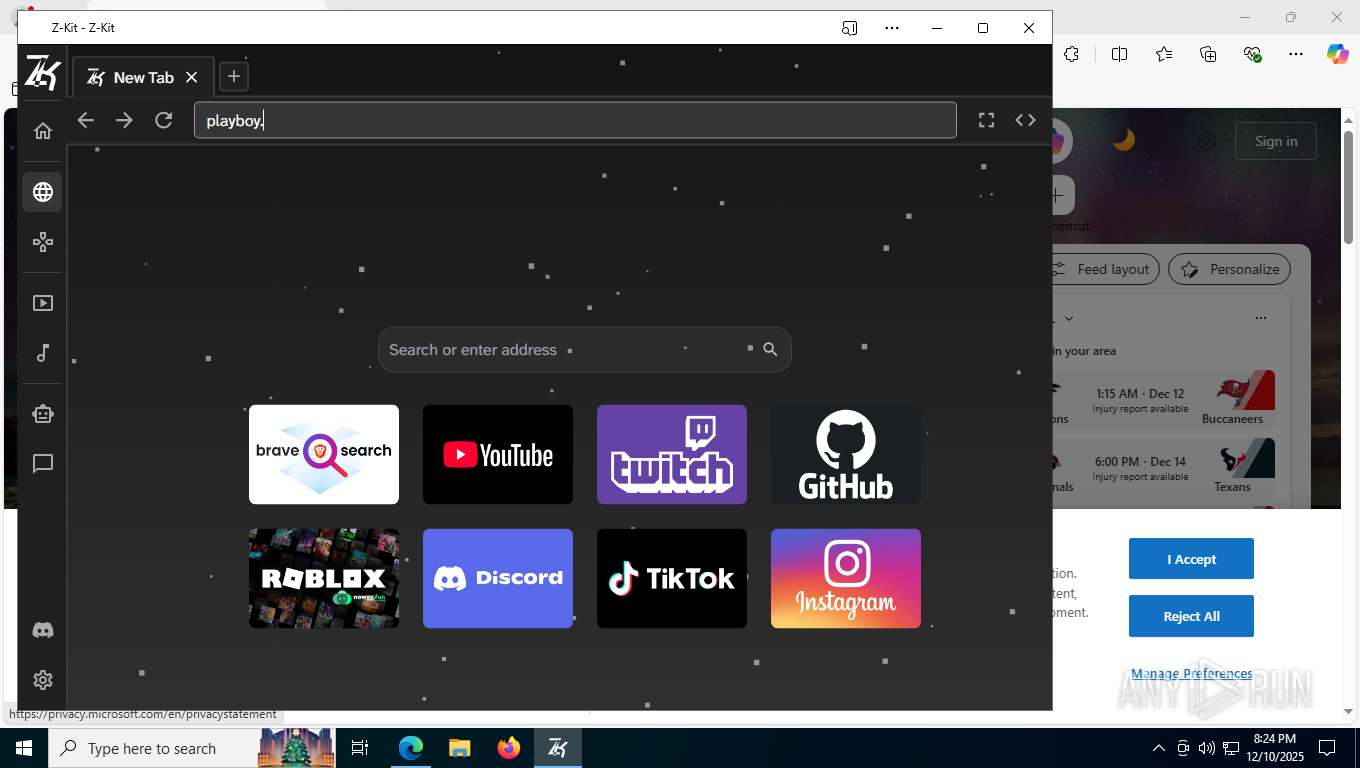
Task: Add a new tab with plus button
Action: click(x=233, y=76)
